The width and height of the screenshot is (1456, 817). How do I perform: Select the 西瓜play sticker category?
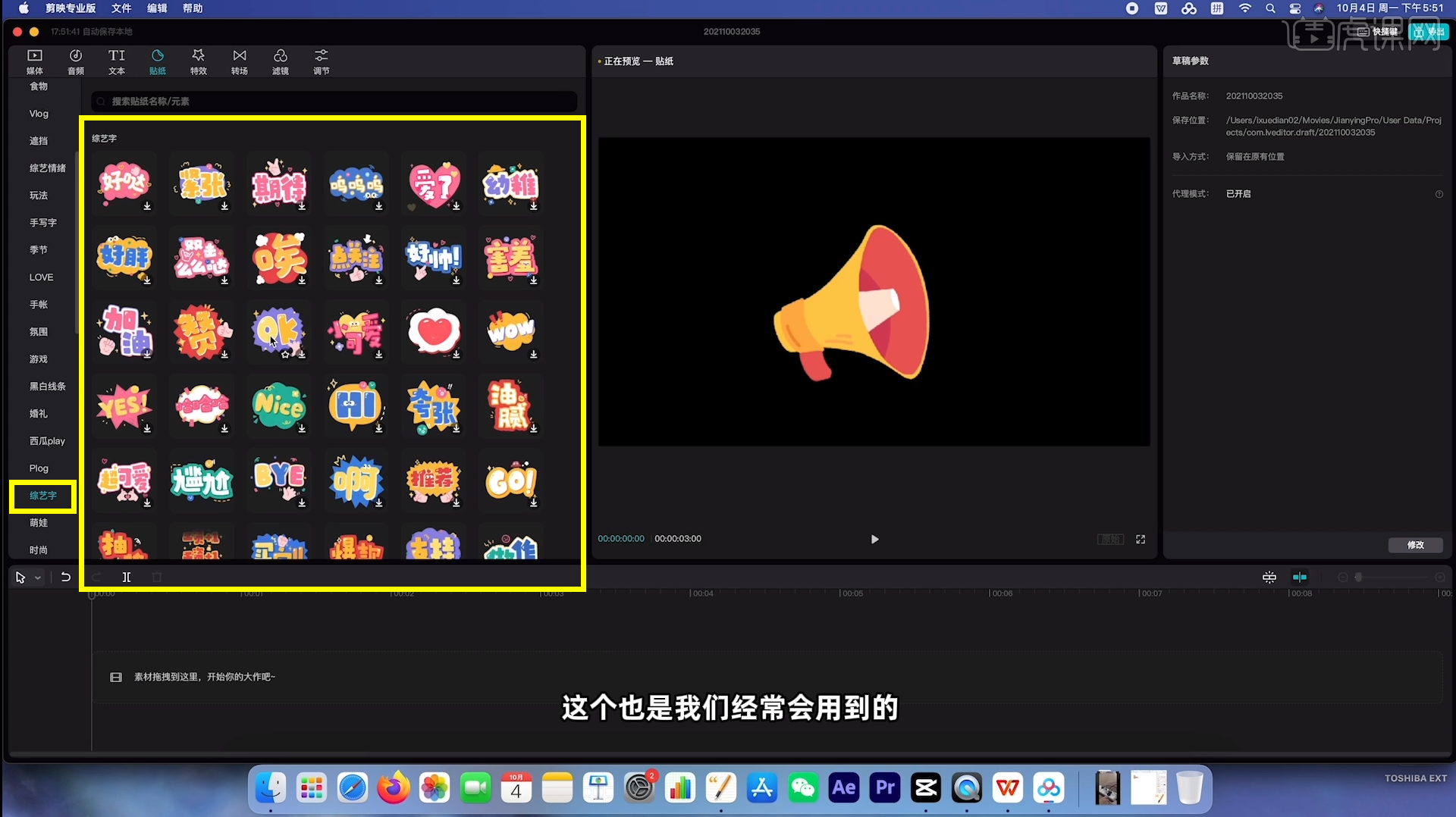point(47,441)
